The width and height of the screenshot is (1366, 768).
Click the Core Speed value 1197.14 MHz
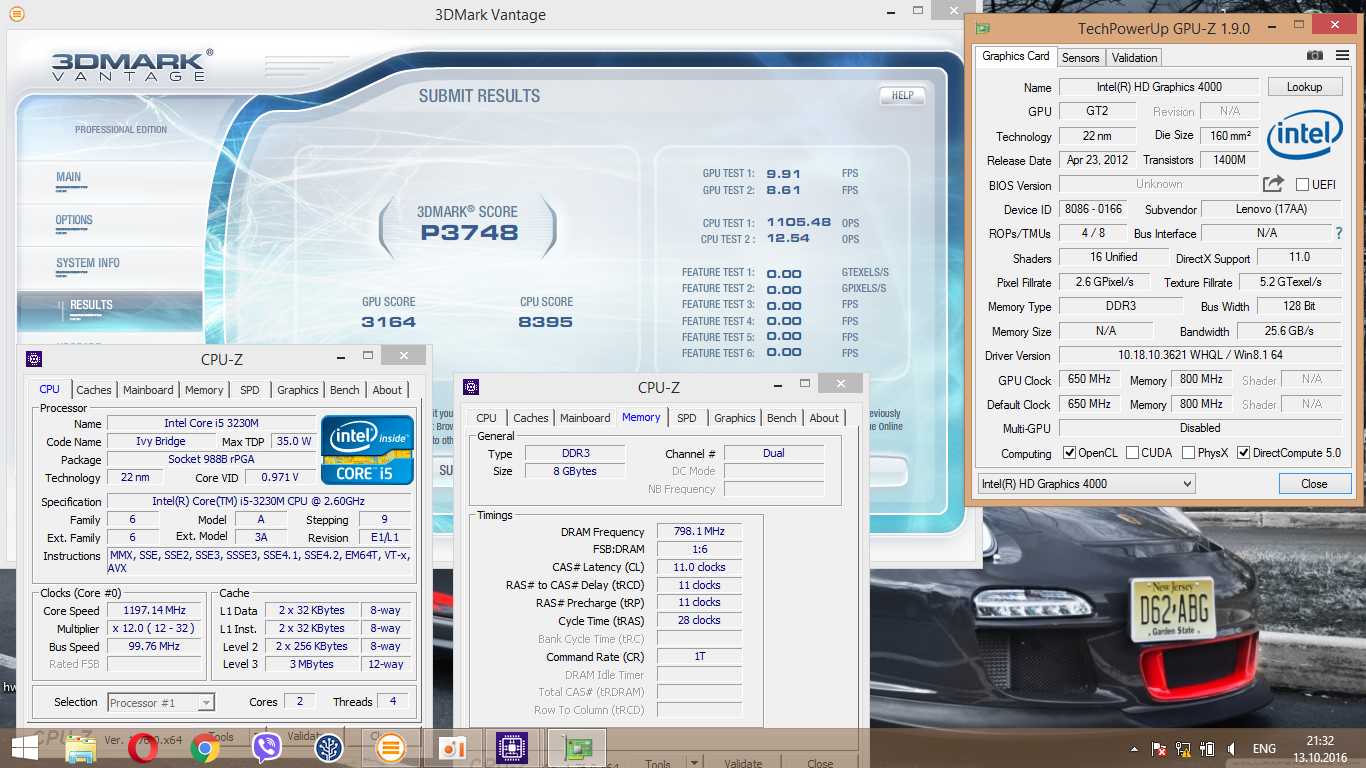coord(156,611)
